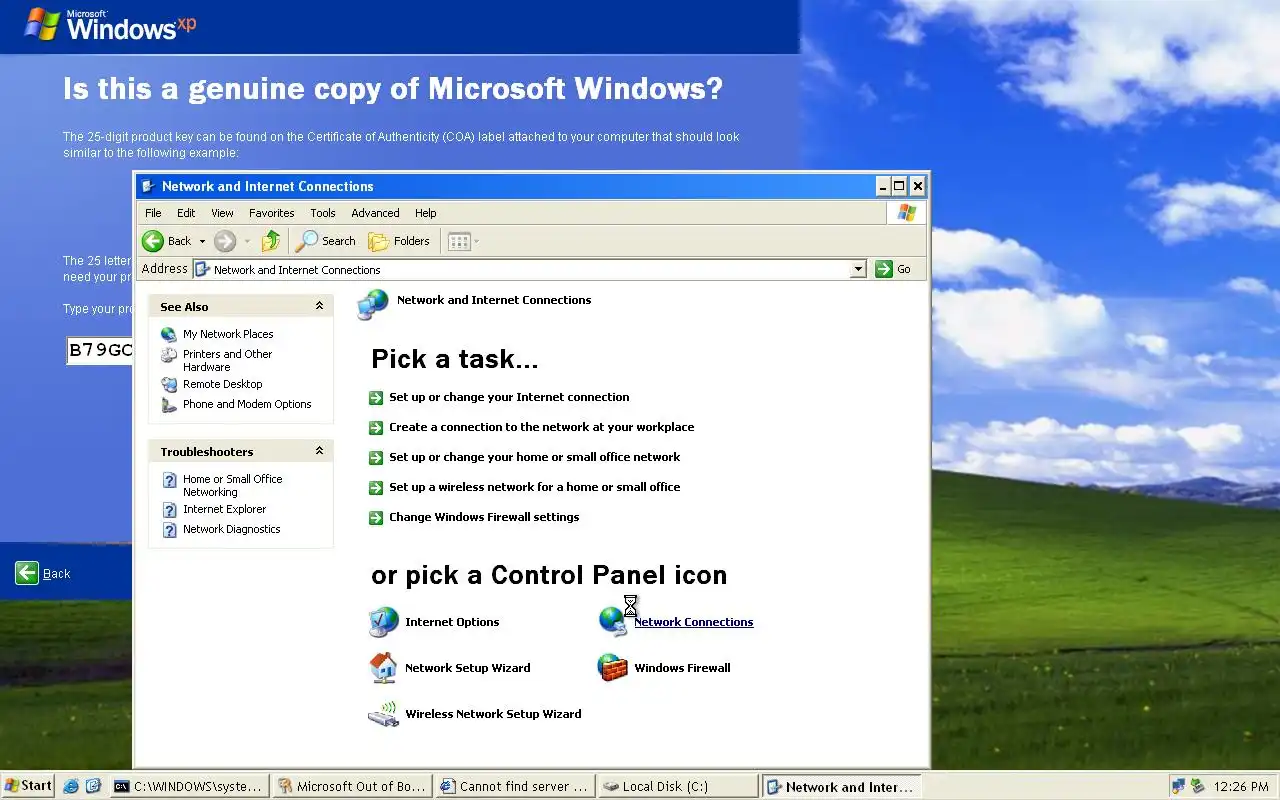Switch to Cannot find server taskbar item

tap(515, 786)
